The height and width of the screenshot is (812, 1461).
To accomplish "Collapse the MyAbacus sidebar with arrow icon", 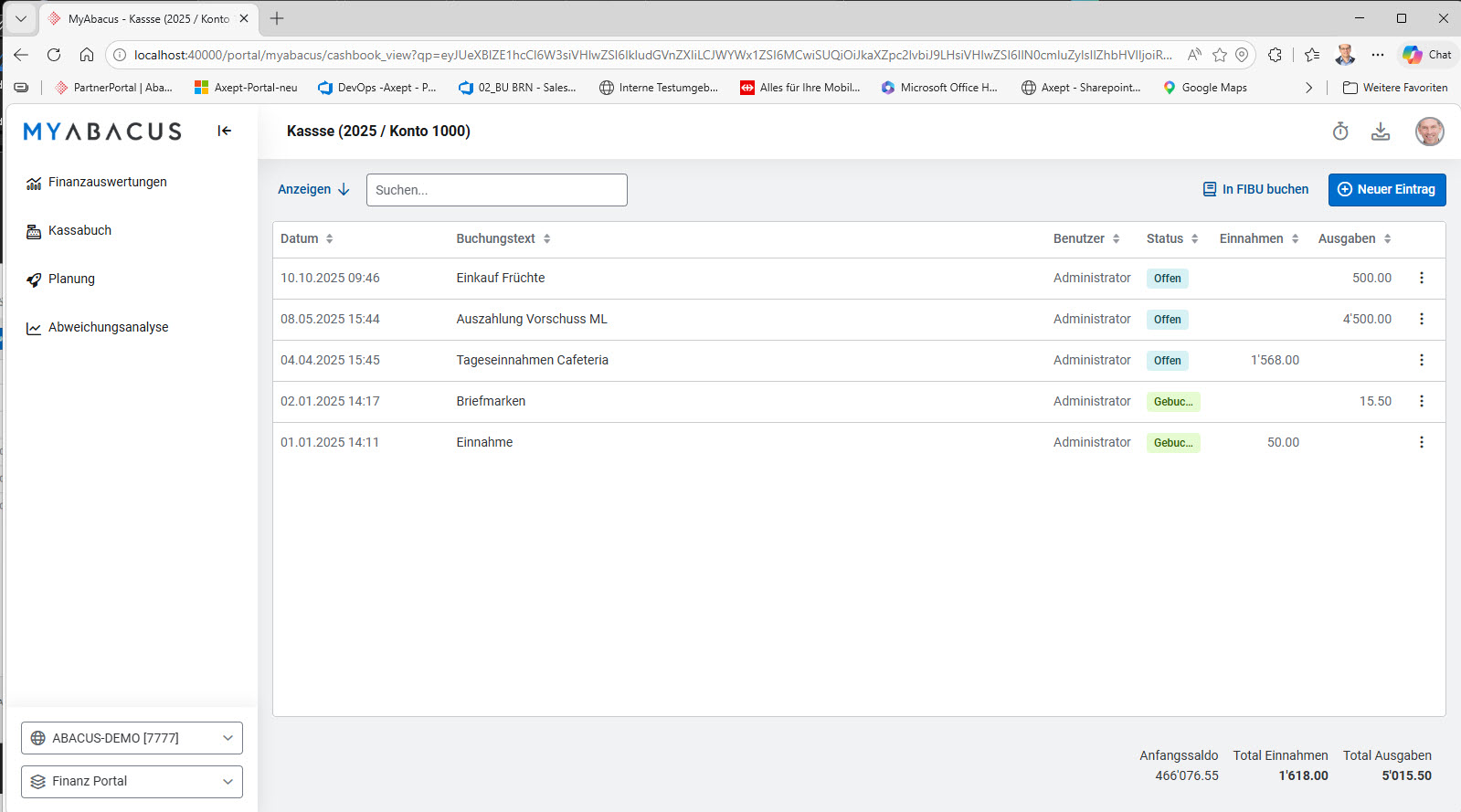I will pos(224,131).
